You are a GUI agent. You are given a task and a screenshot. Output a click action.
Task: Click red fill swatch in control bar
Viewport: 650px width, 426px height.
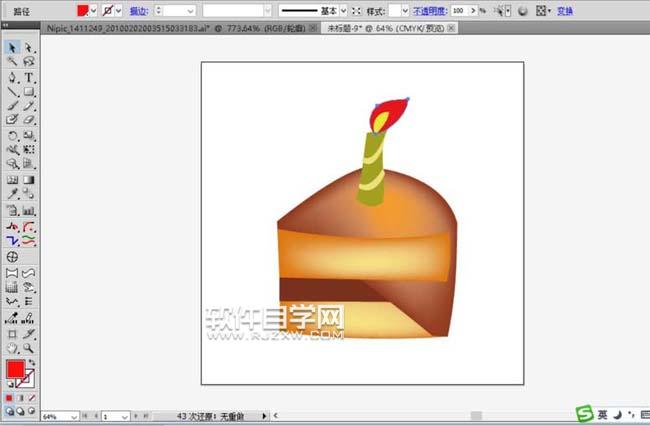point(83,11)
